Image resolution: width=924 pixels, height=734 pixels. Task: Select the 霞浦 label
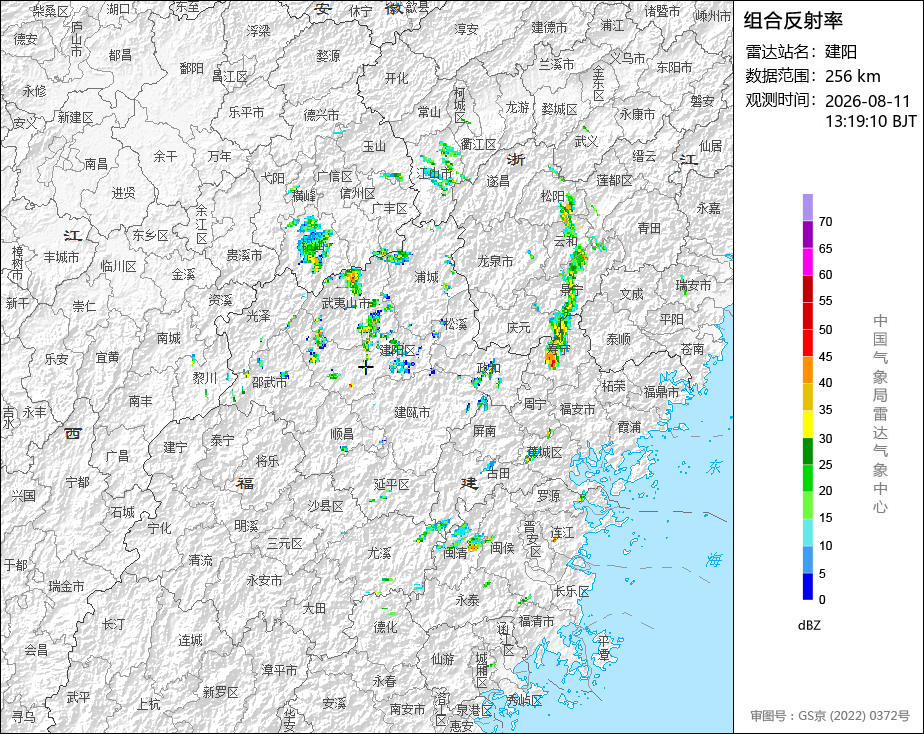pos(629,427)
